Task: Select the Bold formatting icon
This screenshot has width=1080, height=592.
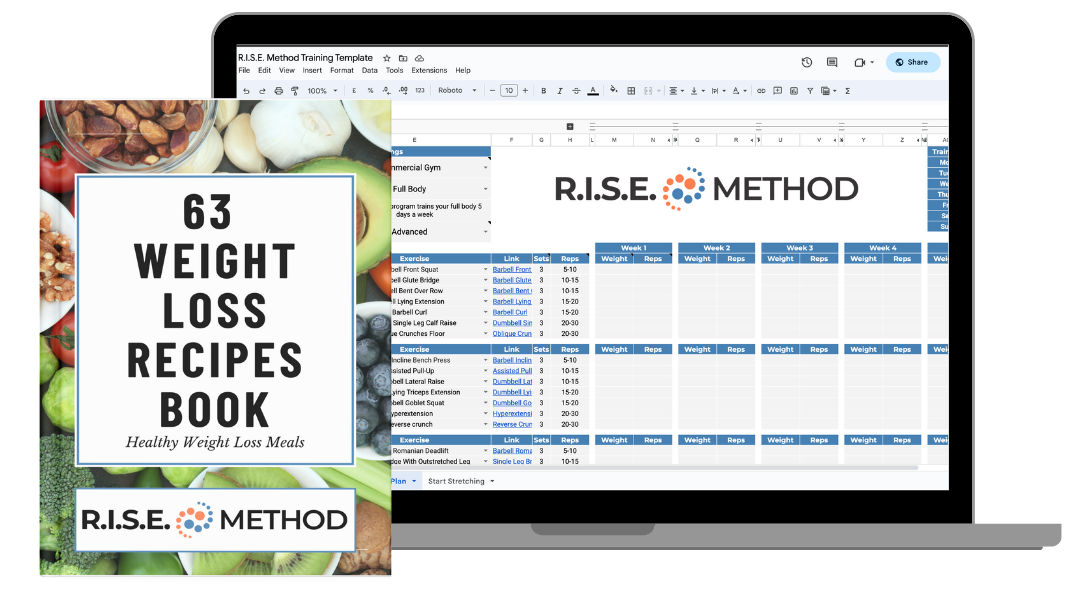Action: [544, 90]
